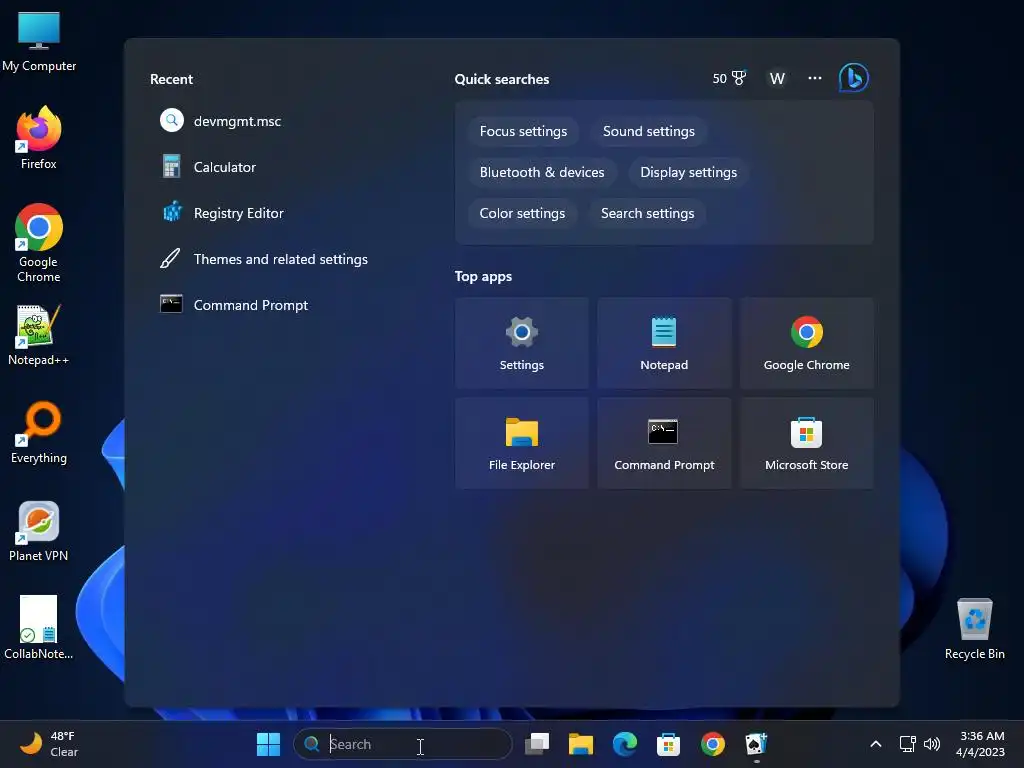1024x768 pixels.
Task: Select Color settings quick search
Action: [522, 214]
